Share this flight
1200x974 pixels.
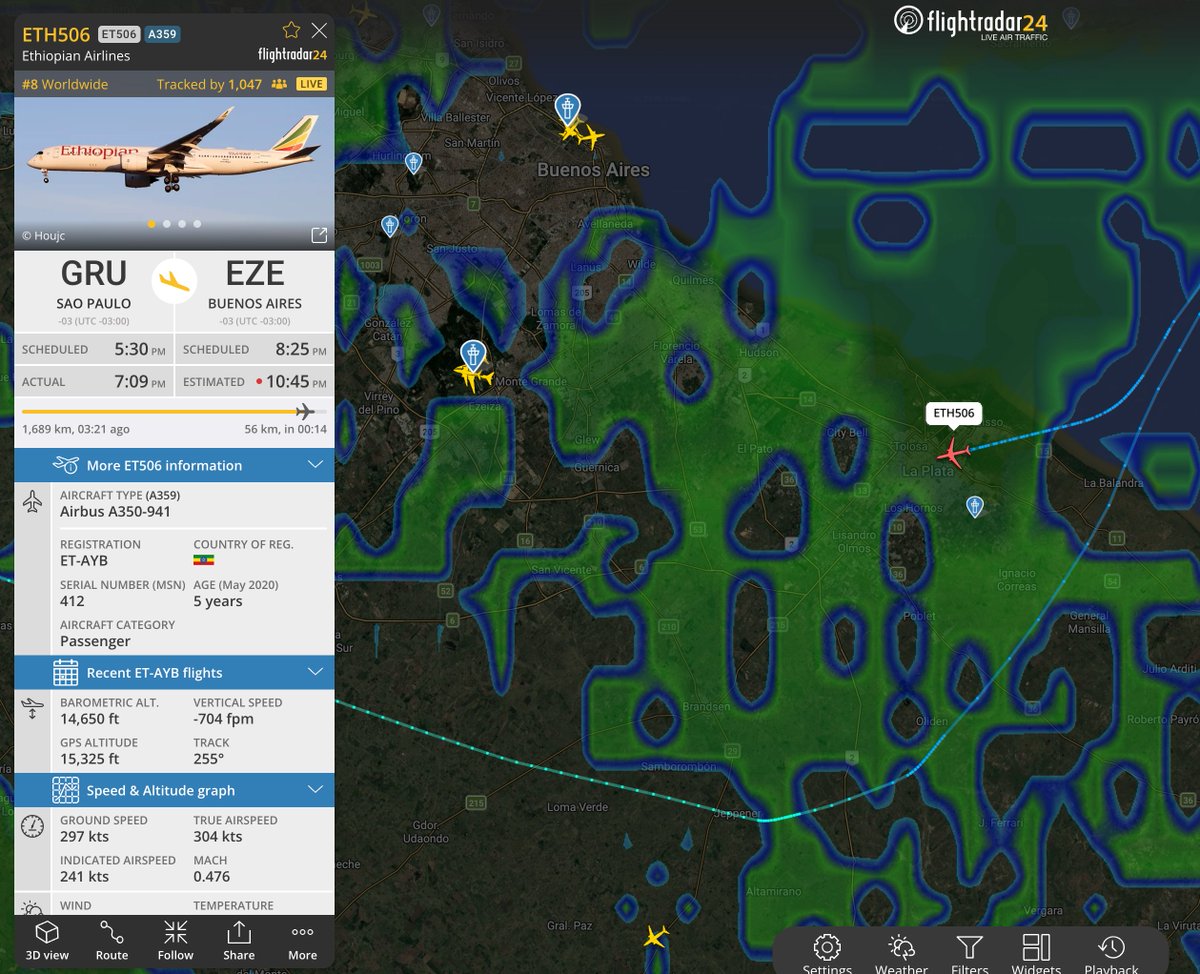[x=239, y=941]
